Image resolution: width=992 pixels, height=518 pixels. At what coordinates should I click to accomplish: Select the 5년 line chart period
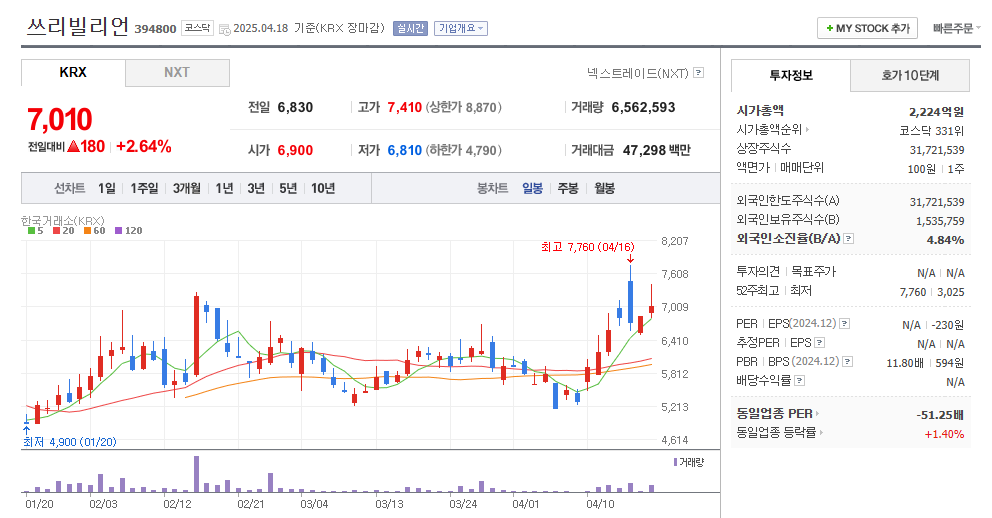click(x=288, y=188)
